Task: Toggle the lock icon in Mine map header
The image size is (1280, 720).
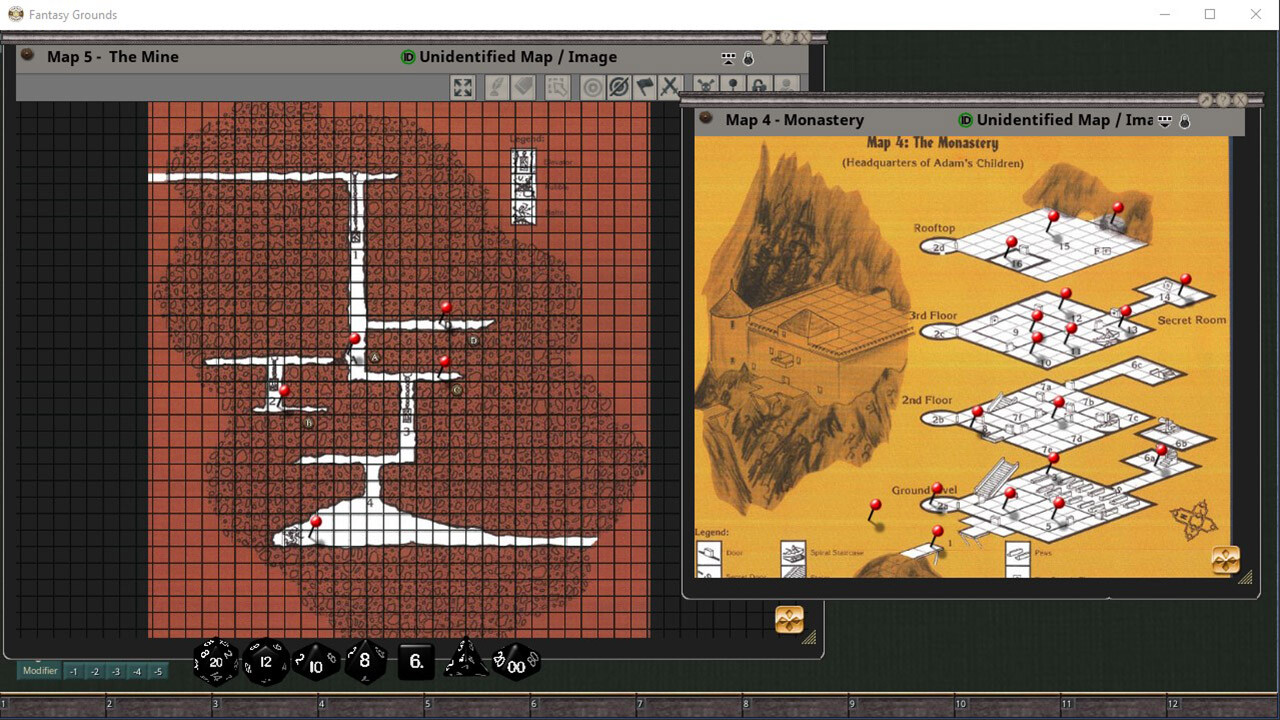Action: click(748, 58)
